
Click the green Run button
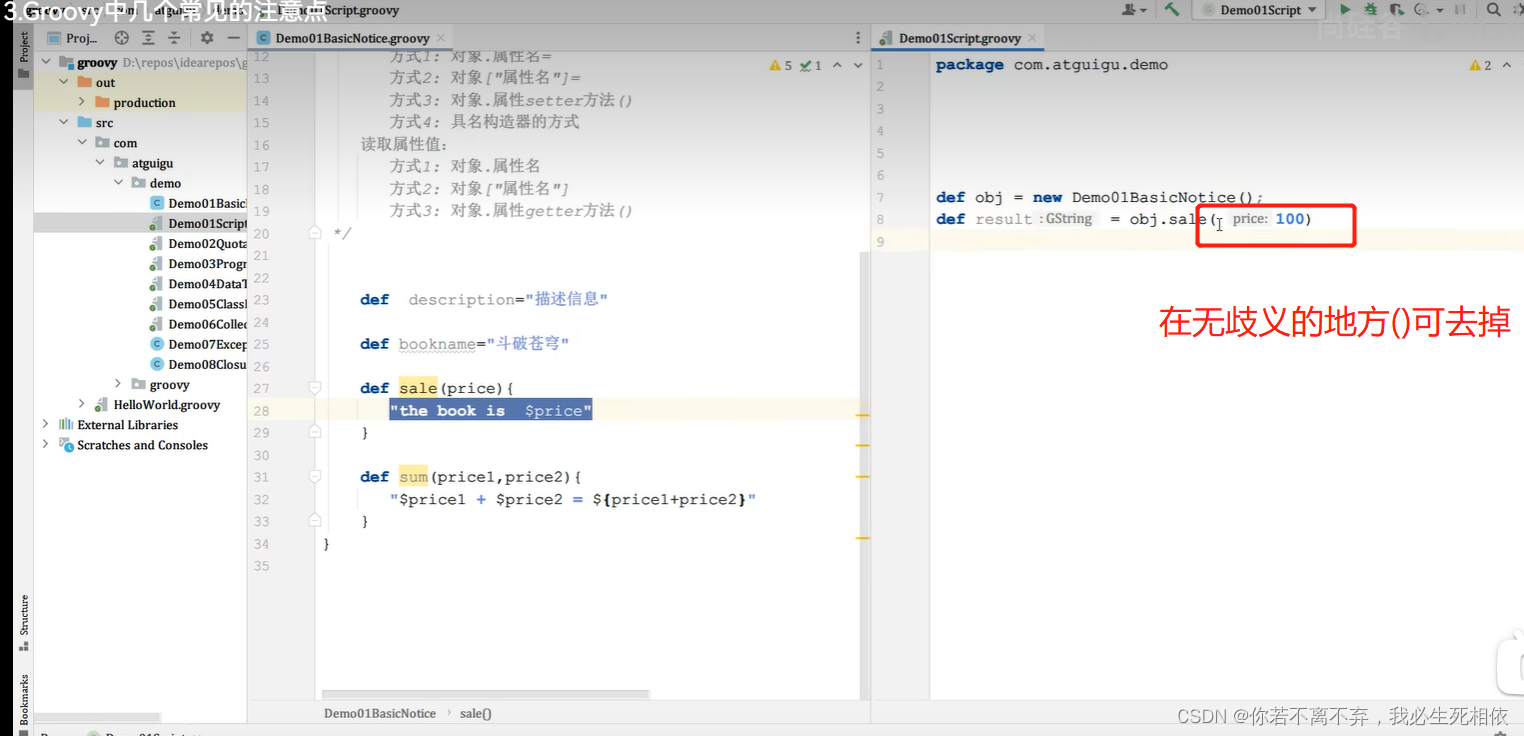click(1345, 10)
